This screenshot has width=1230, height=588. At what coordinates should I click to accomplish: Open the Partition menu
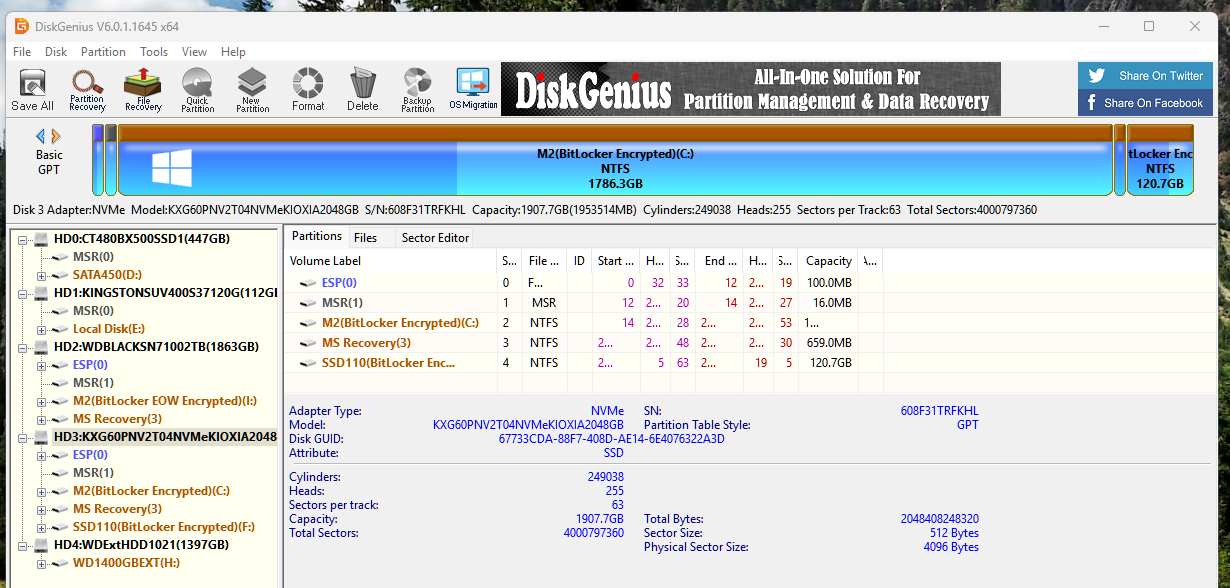click(x=103, y=52)
